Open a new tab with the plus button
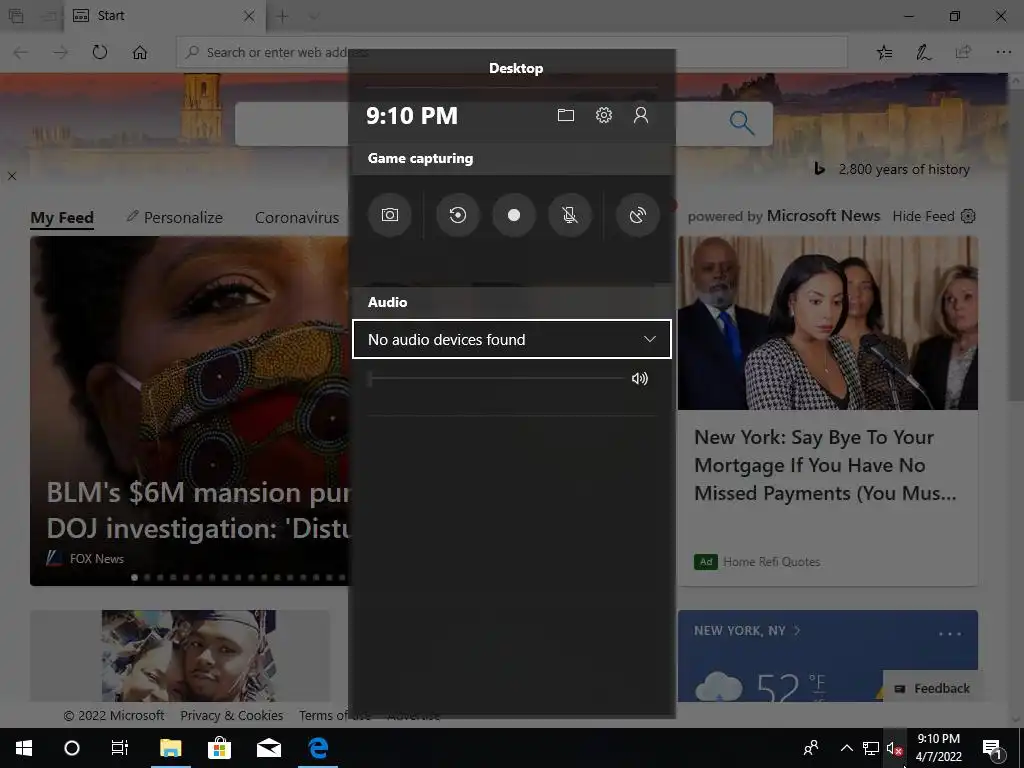1024x768 pixels. coord(282,16)
